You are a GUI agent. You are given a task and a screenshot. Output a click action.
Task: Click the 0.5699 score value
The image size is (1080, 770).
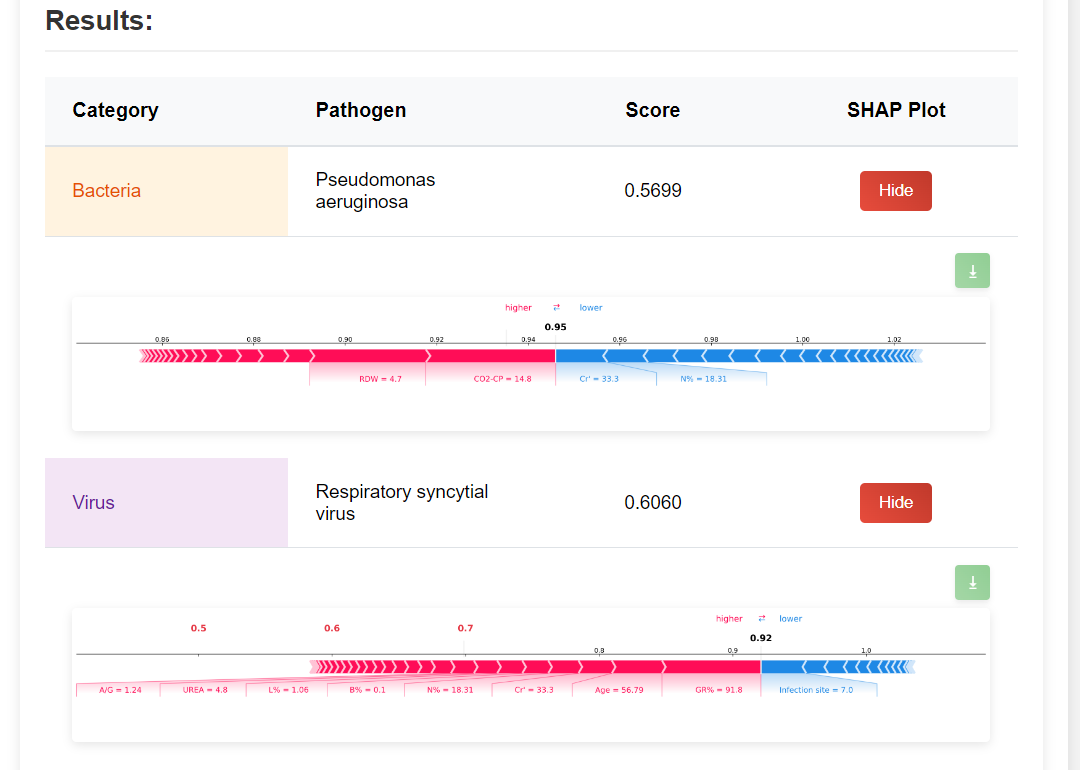[652, 191]
